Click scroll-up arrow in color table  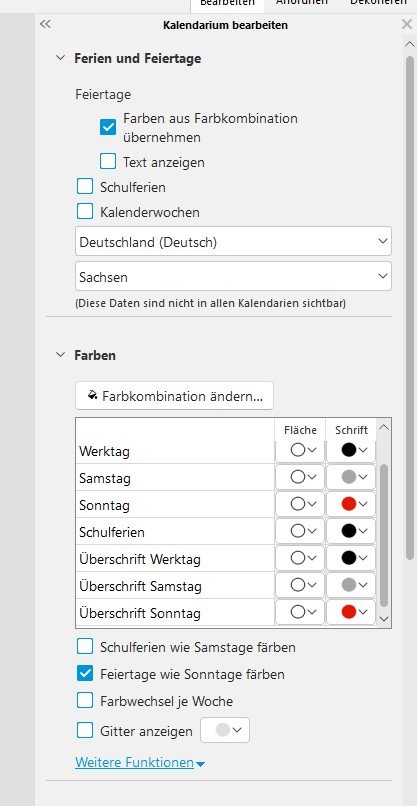pos(384,427)
